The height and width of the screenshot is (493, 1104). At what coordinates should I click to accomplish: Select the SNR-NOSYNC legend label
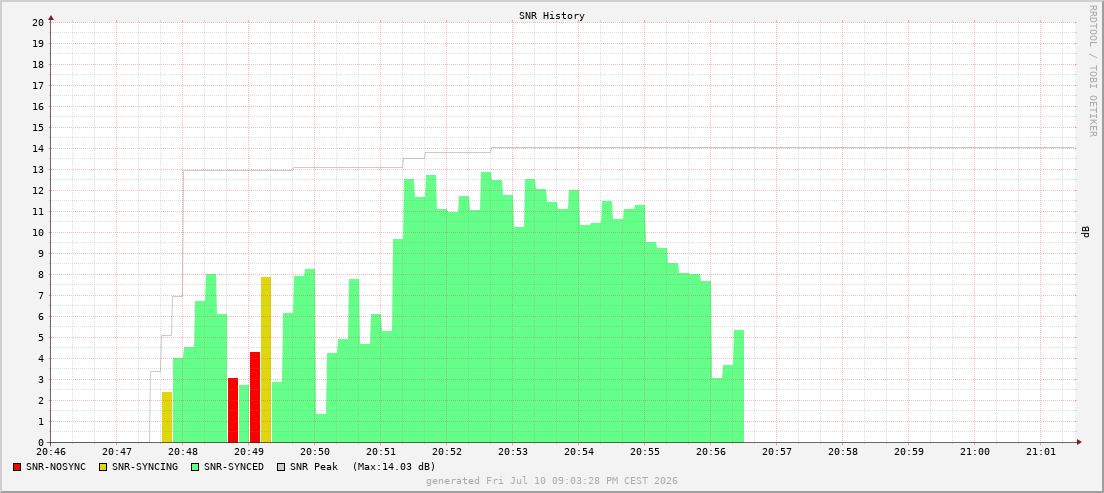point(56,466)
